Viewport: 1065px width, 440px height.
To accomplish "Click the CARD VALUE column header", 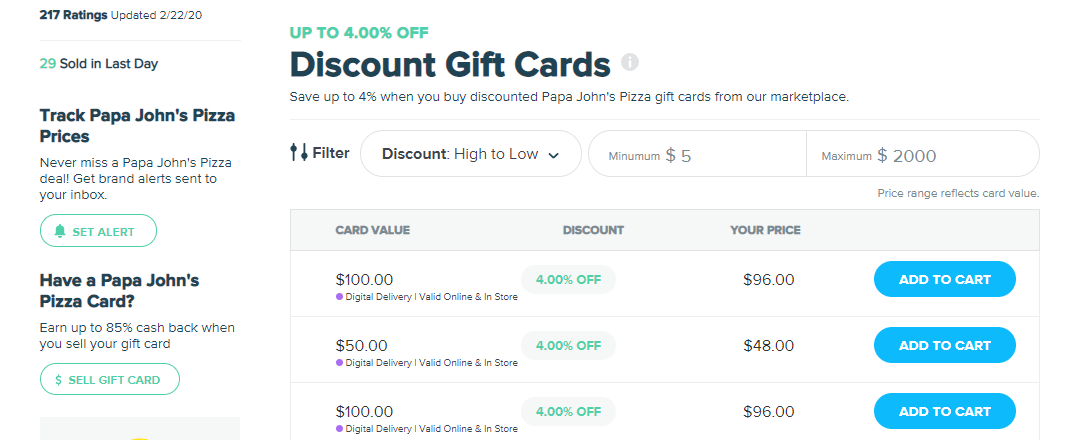I will tap(372, 230).
